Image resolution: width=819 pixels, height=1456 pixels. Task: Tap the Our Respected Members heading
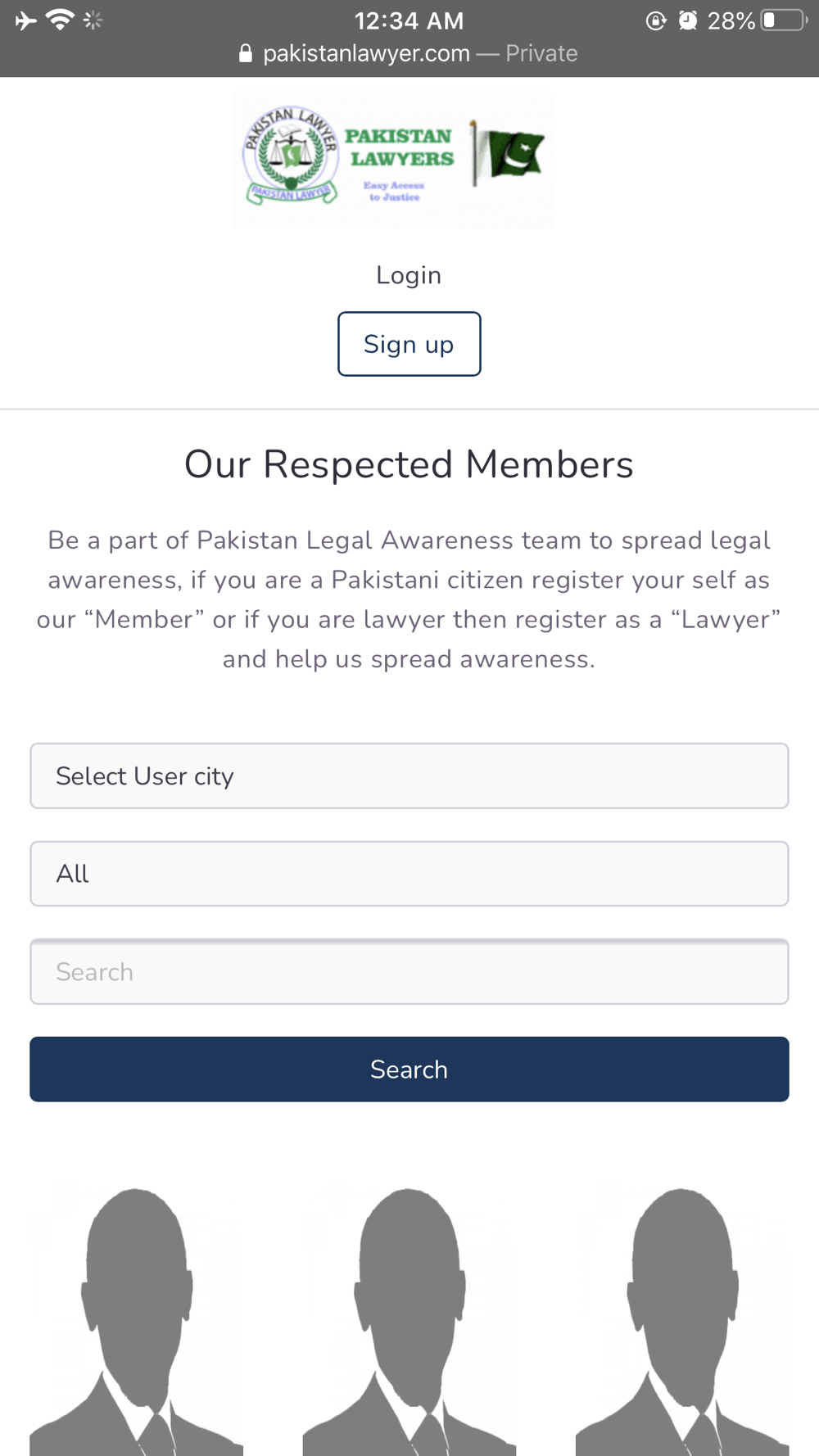[409, 464]
